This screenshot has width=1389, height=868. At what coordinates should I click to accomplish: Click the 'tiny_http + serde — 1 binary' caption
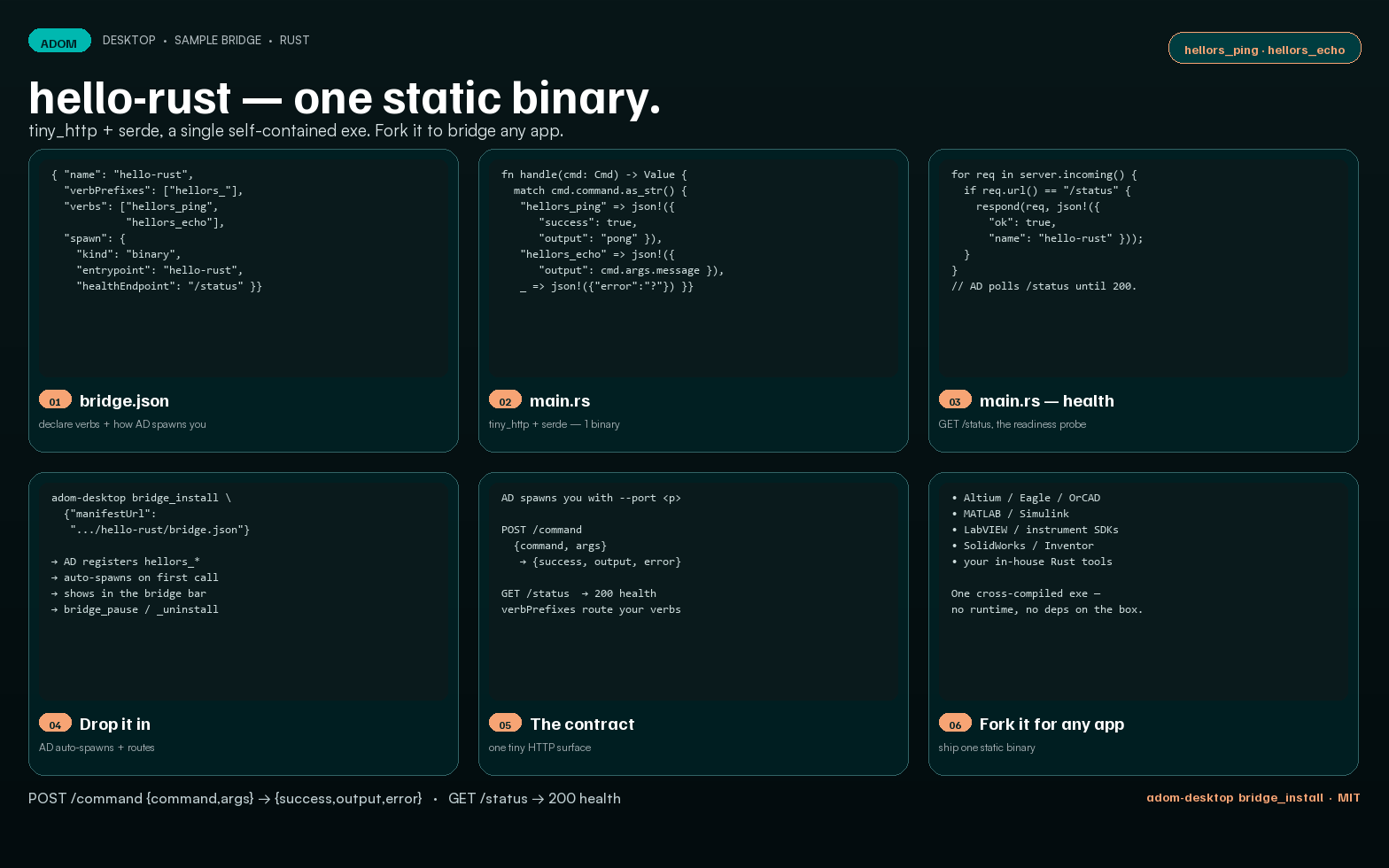(x=555, y=424)
